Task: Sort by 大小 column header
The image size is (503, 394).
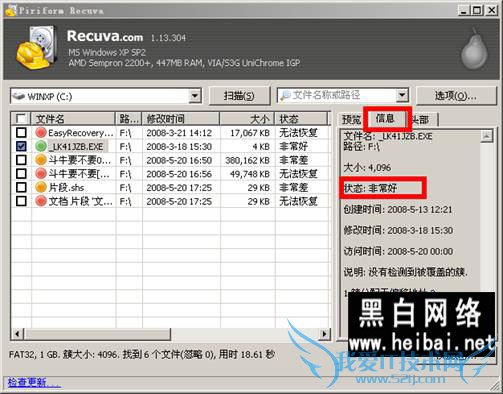Action: point(247,119)
